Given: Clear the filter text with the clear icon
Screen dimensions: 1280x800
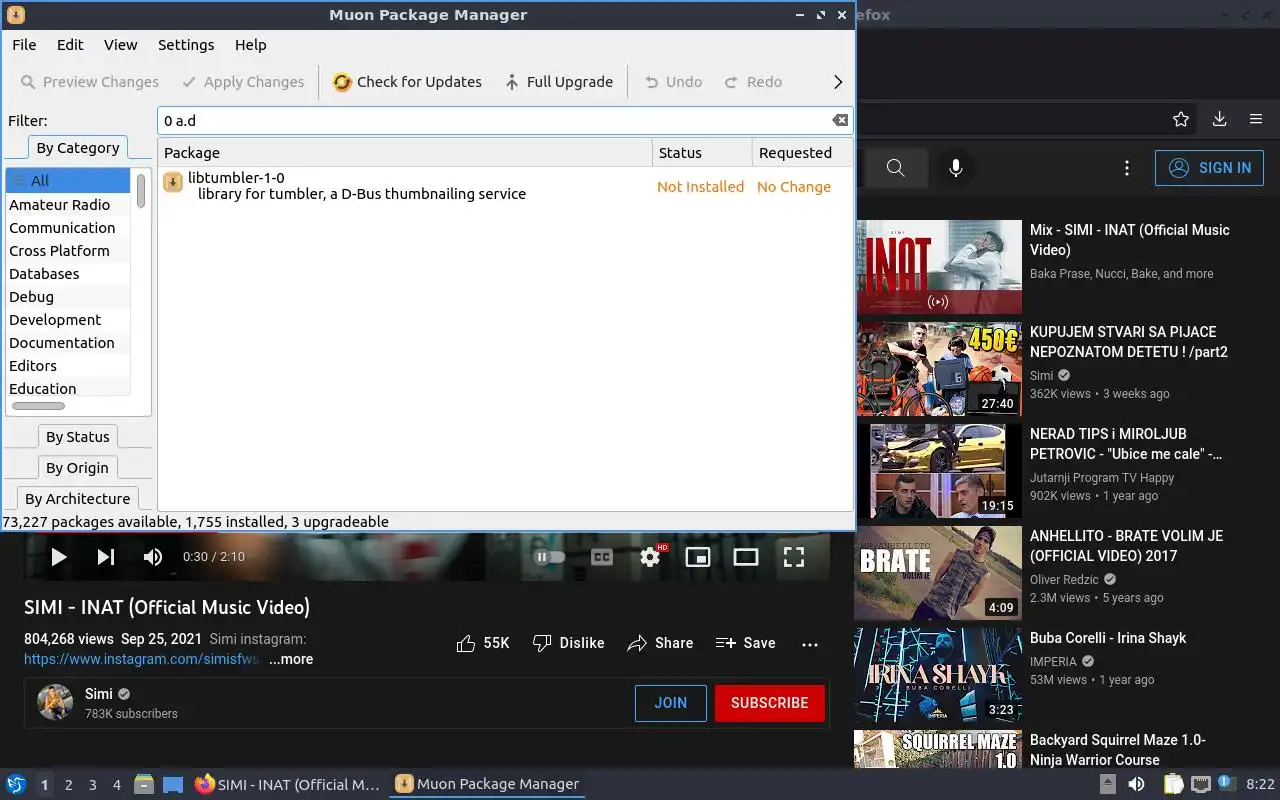Looking at the screenshot, I should tap(840, 120).
